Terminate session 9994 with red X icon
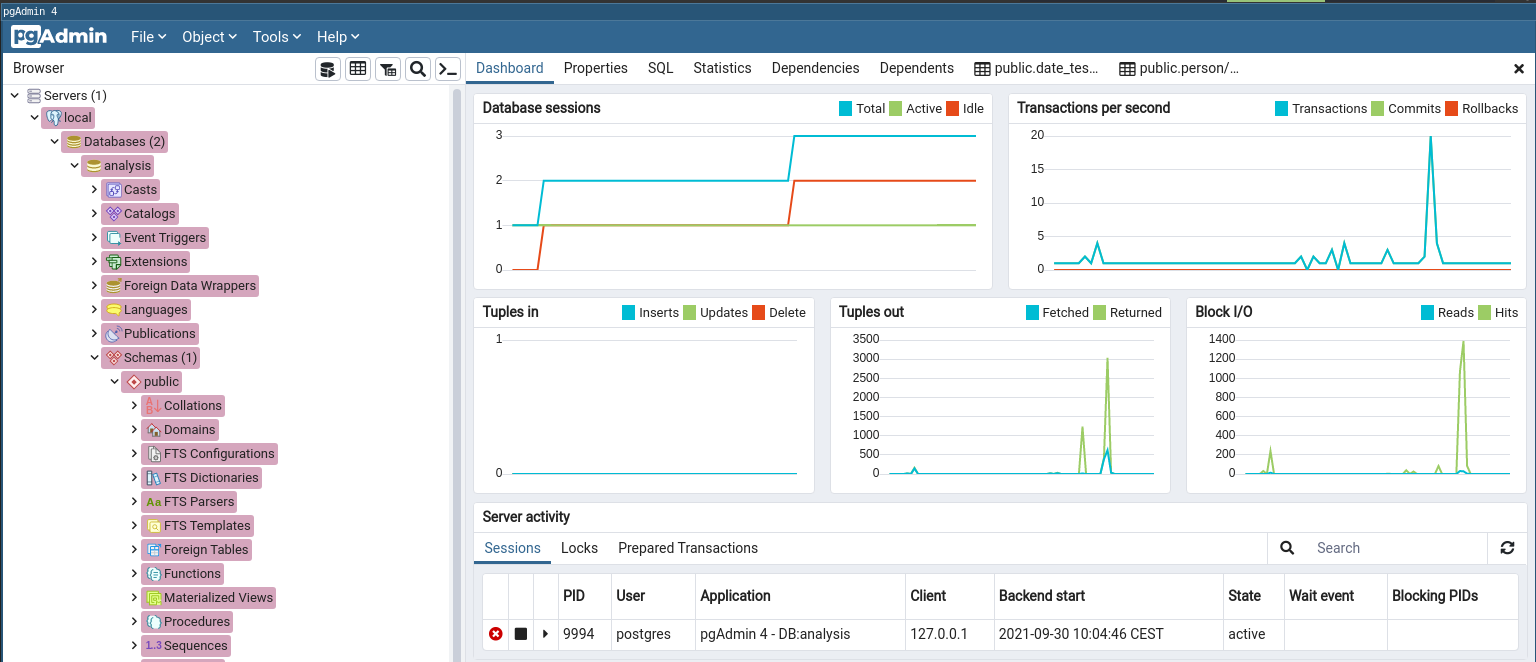 point(496,634)
